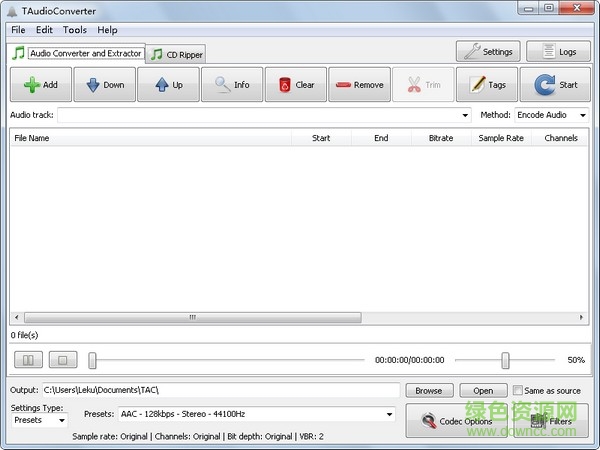Viewport: 600px width, 450px height.
Task: Click the File Name column header
Action: (151, 138)
